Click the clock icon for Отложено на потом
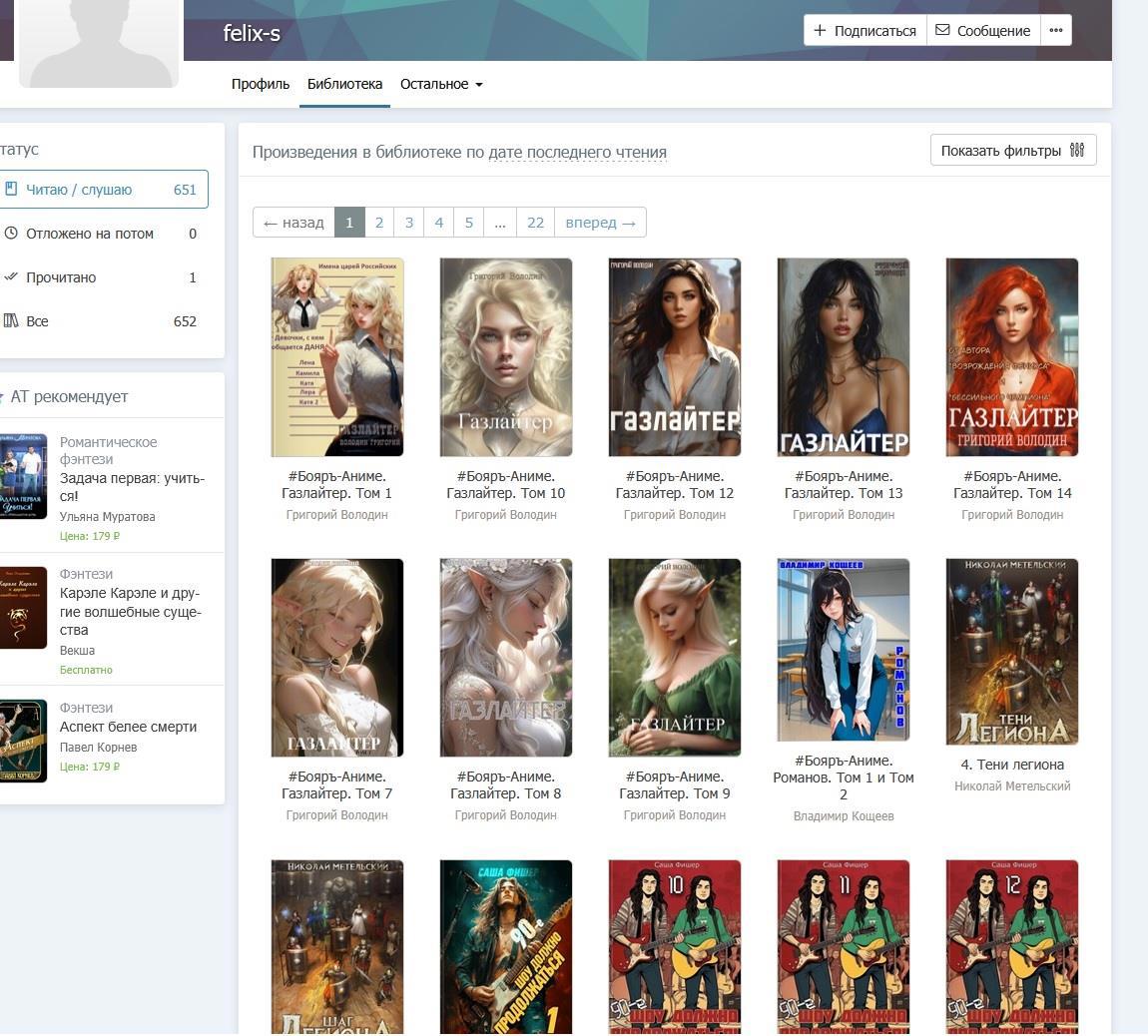 (11, 234)
